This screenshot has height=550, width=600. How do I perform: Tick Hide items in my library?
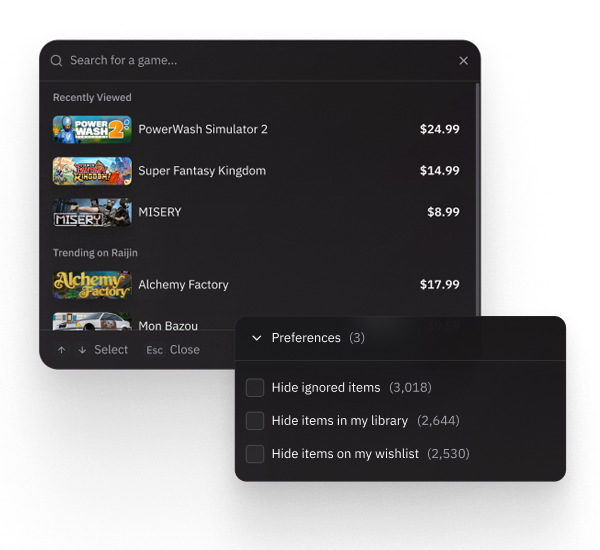(x=255, y=421)
